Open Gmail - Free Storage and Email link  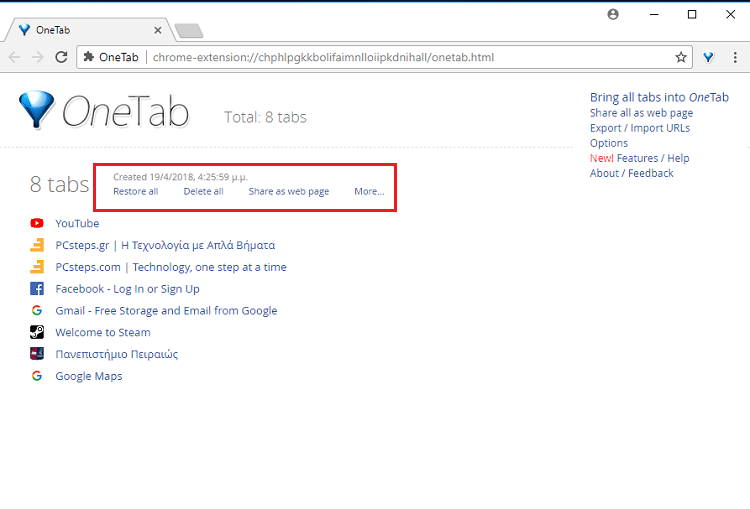point(166,311)
